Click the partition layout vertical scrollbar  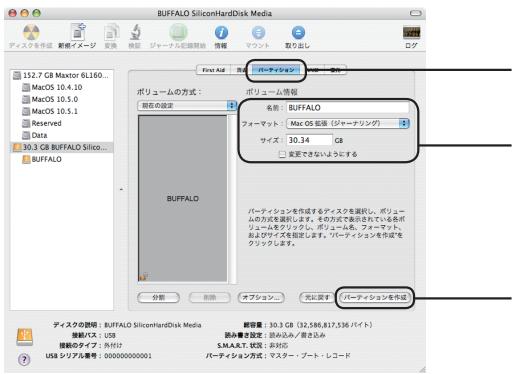(232, 199)
